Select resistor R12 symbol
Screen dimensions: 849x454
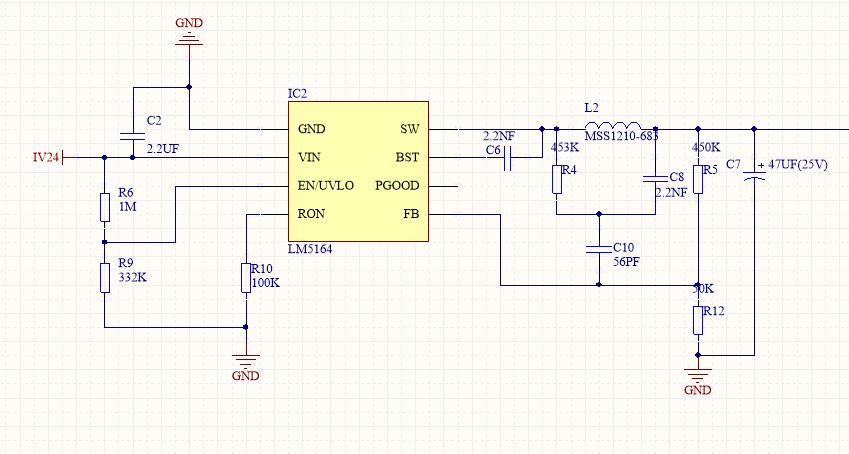pyautogui.click(x=698, y=320)
